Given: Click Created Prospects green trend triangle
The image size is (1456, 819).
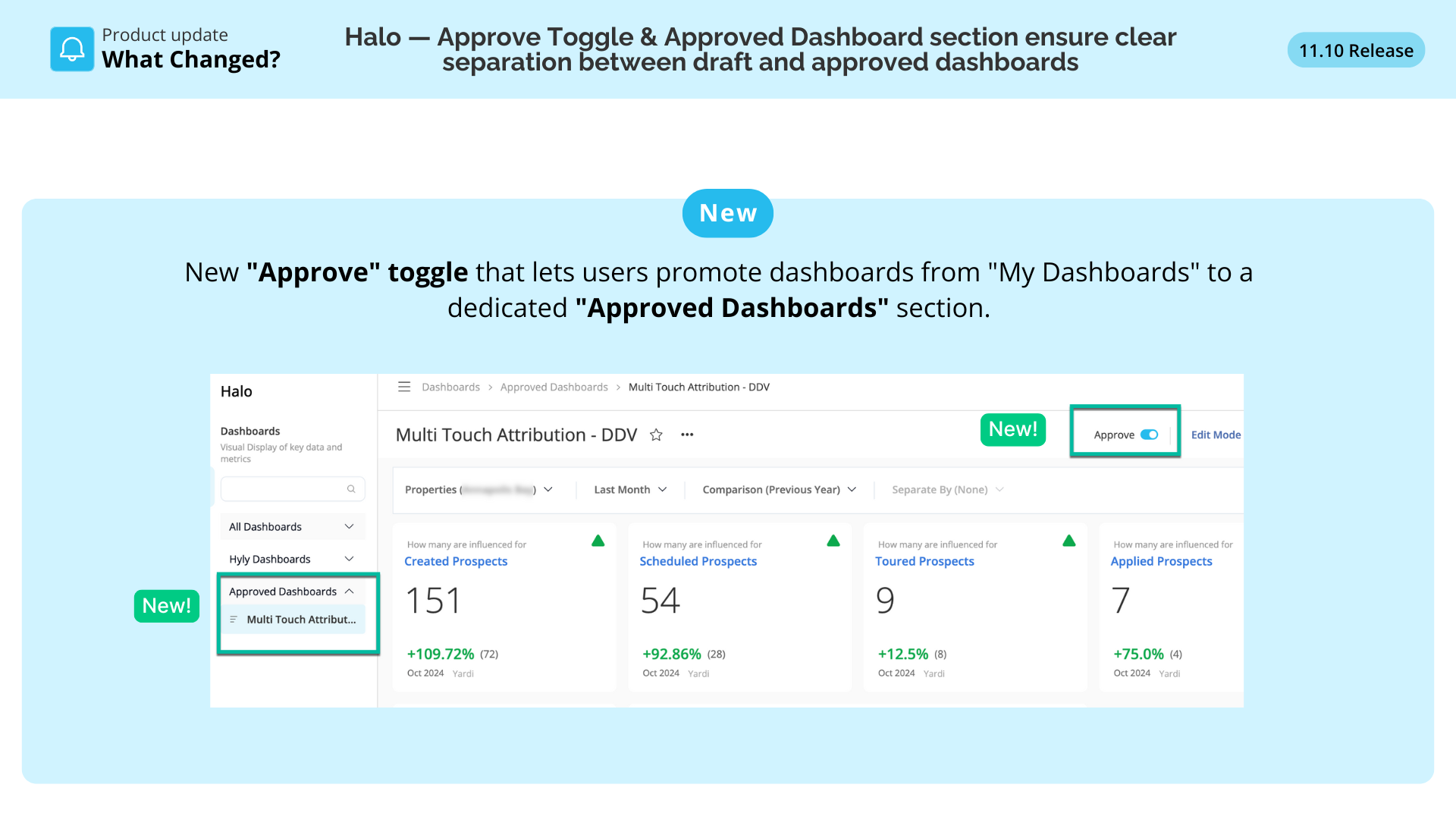Looking at the screenshot, I should (x=598, y=541).
